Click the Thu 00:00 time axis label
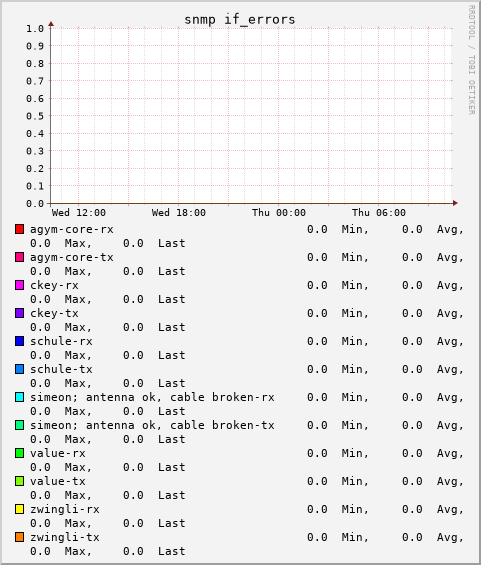 click(279, 213)
